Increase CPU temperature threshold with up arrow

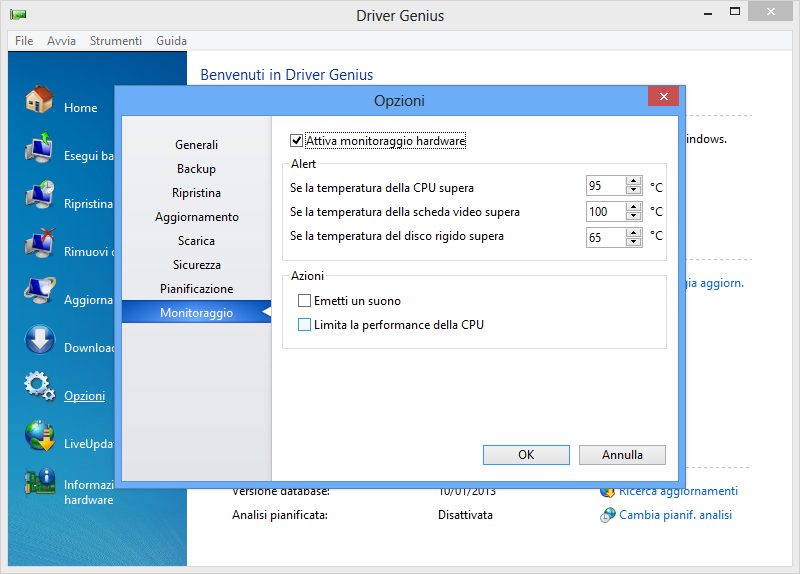(634, 181)
